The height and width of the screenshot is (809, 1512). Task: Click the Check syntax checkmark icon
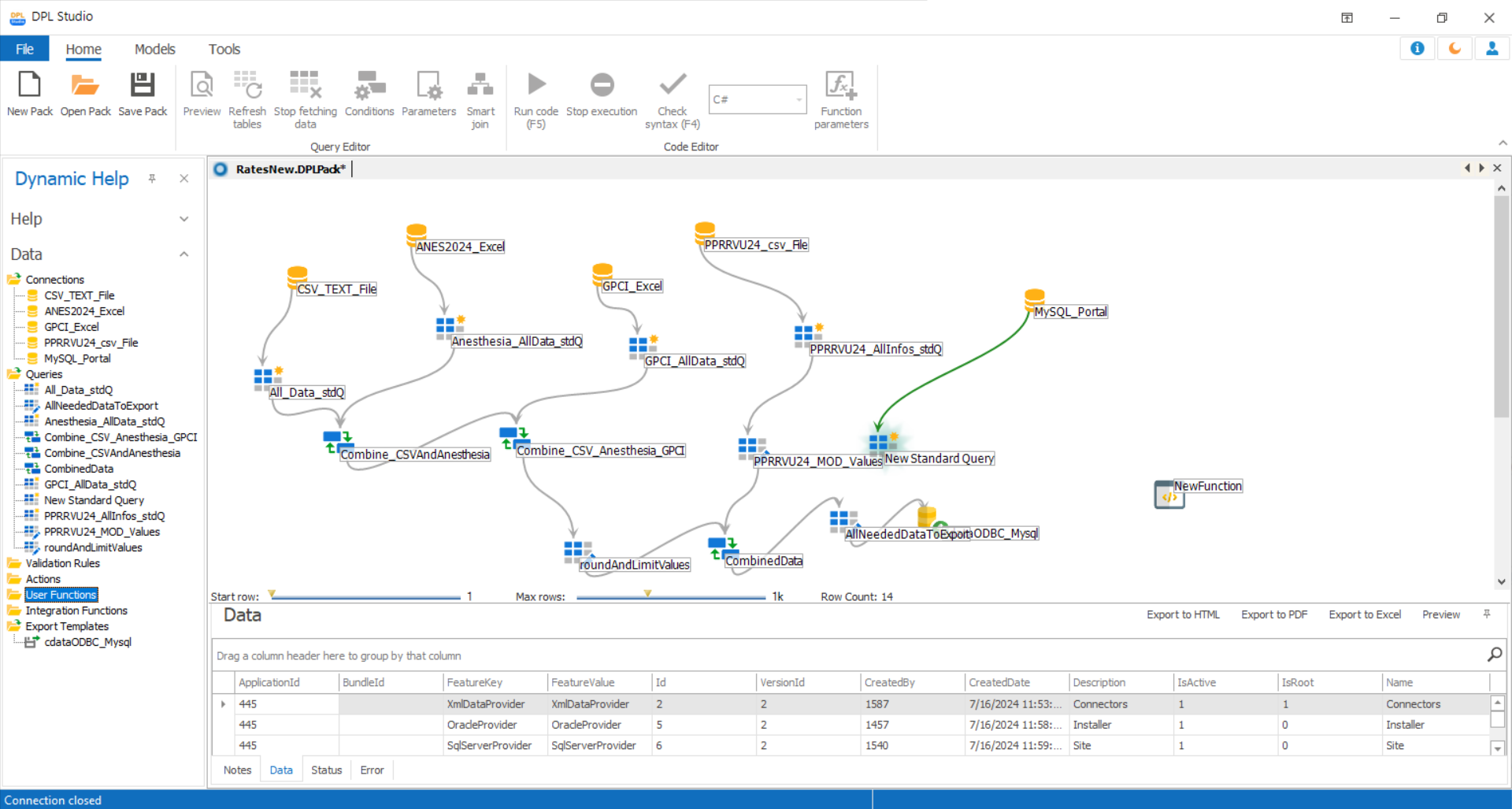[x=673, y=85]
